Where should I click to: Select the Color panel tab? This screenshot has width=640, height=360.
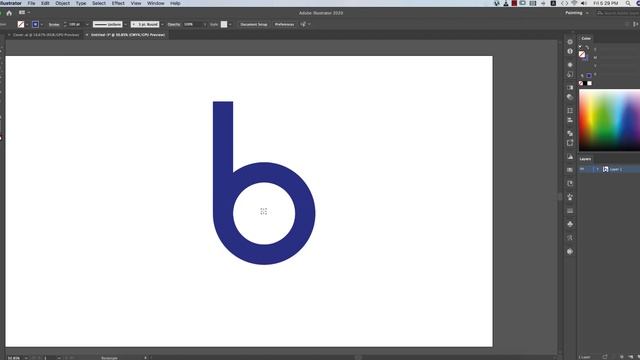point(586,38)
